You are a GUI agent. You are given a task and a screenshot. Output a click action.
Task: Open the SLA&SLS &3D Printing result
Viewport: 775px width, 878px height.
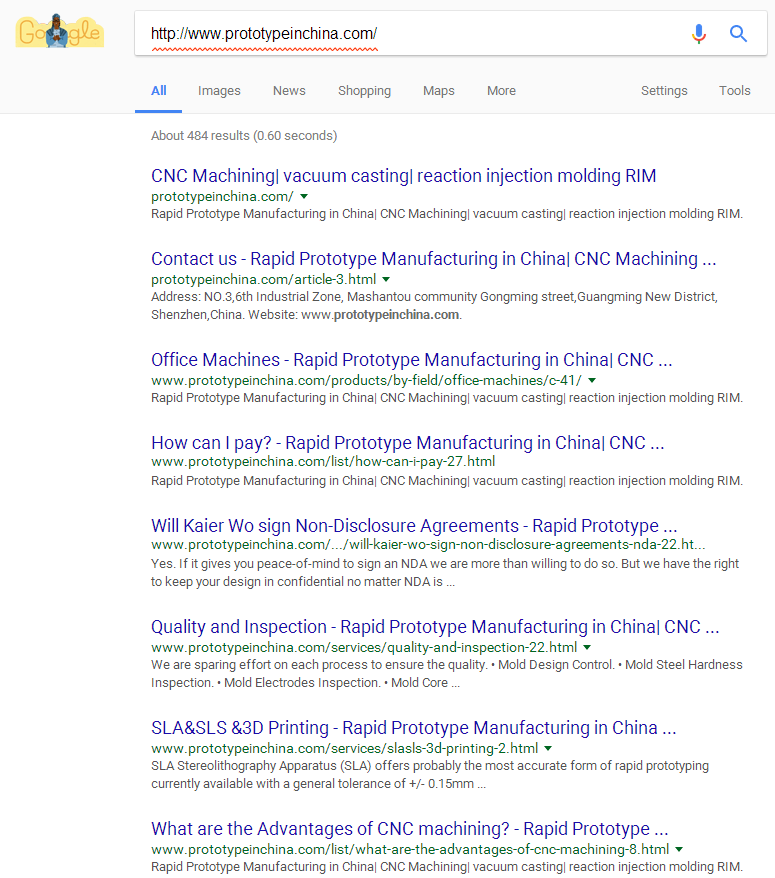pos(414,728)
